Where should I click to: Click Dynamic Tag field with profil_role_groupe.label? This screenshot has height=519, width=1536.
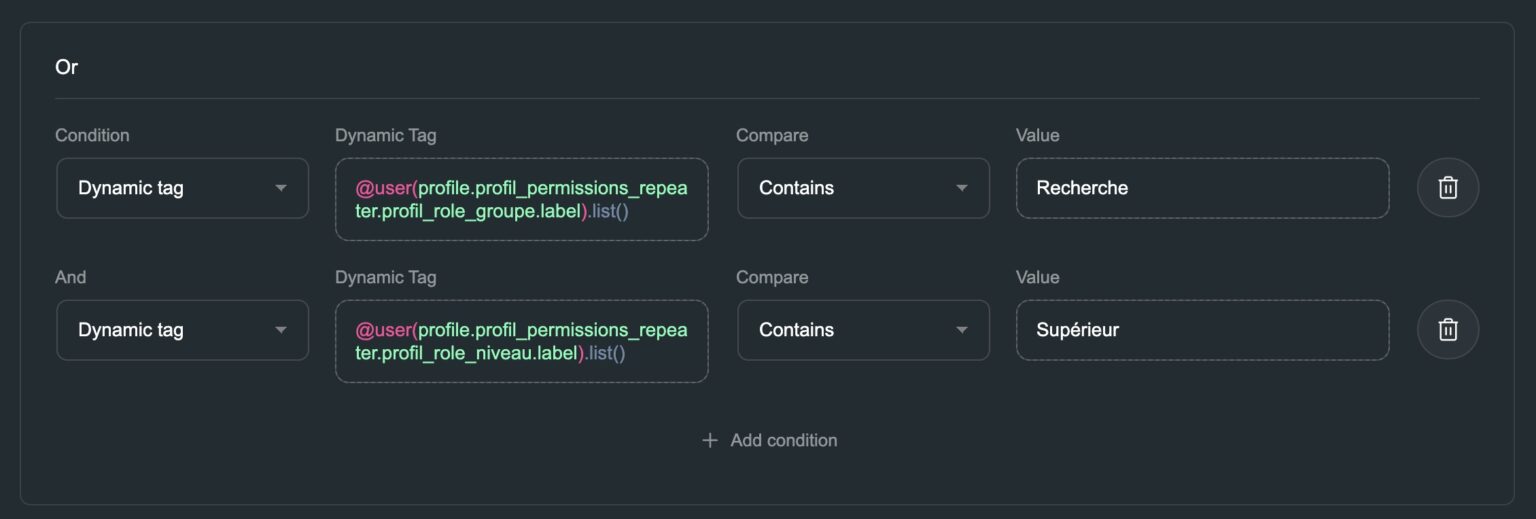tap(521, 200)
